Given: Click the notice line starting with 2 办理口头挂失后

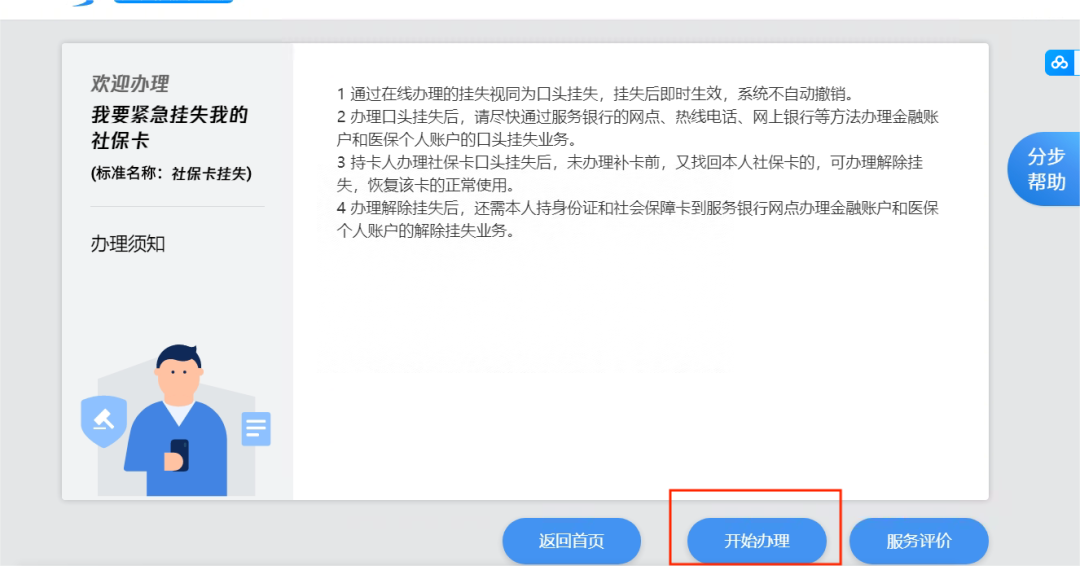Looking at the screenshot, I should (x=638, y=128).
